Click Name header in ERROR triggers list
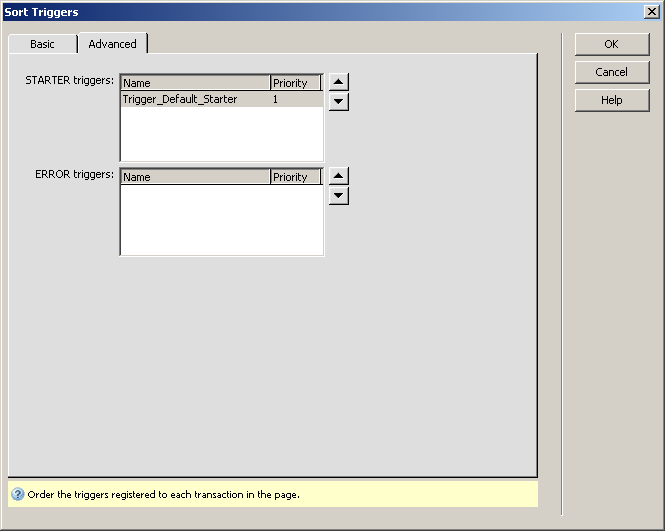Viewport: 665px width, 531px height. point(195,177)
